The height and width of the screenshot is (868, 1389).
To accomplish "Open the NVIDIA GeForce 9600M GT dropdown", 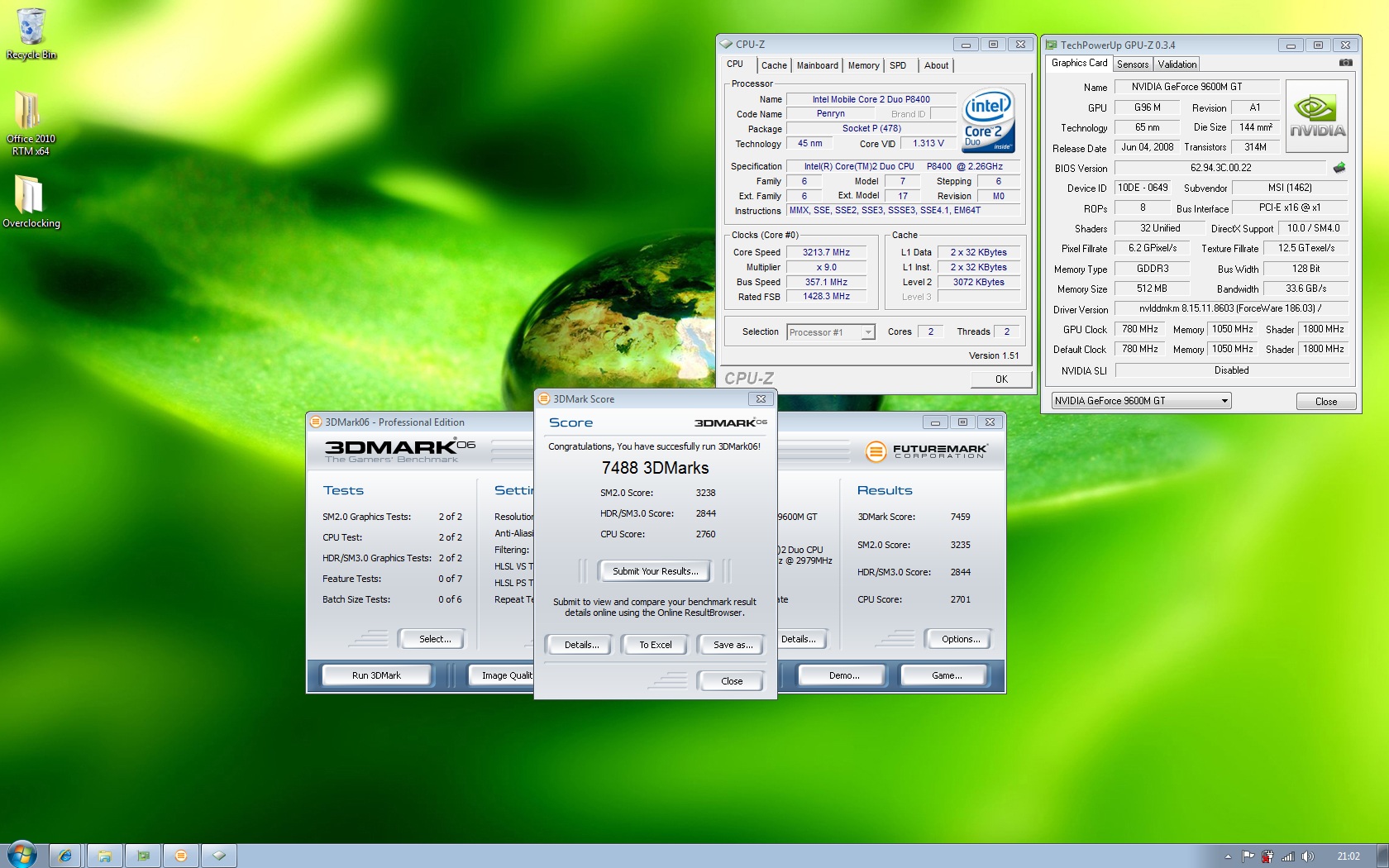I will pyautogui.click(x=1142, y=401).
